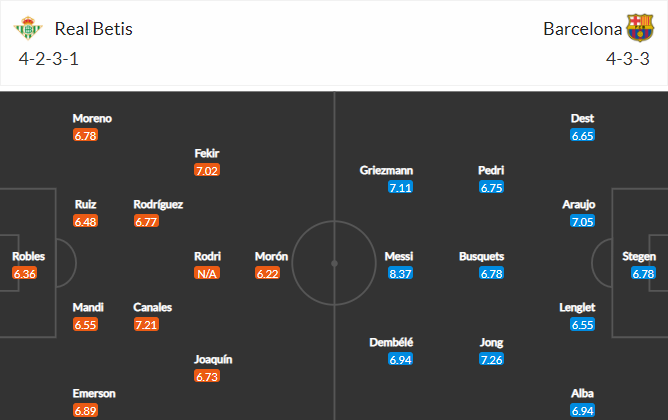
Task: Click Alba's 6.94 rating badge
Action: click(x=582, y=411)
